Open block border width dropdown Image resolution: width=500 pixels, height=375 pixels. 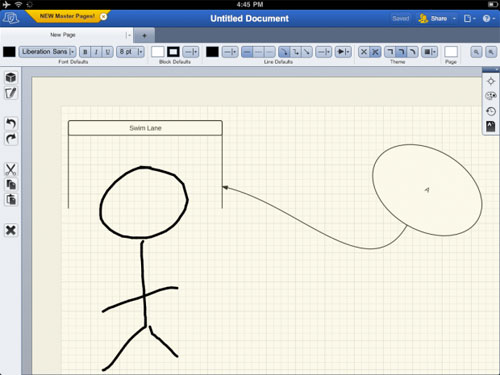coord(191,52)
